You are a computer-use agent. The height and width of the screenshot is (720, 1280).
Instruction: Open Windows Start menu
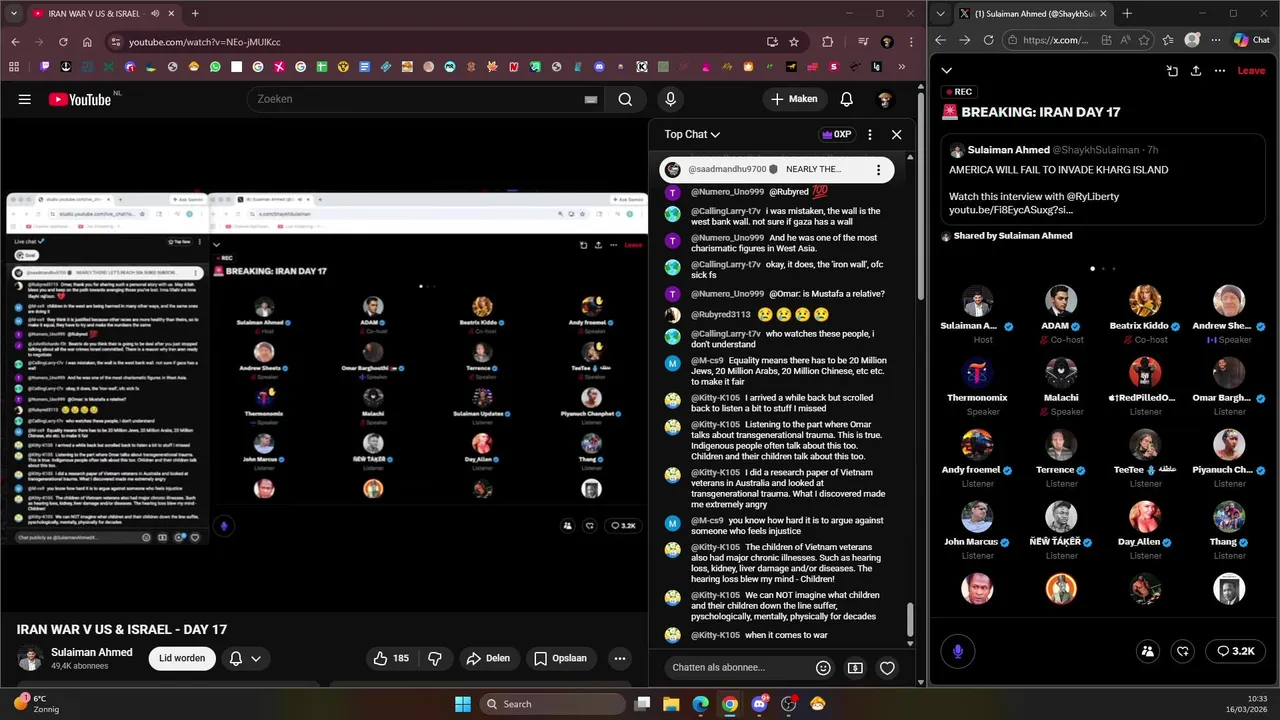click(463, 704)
